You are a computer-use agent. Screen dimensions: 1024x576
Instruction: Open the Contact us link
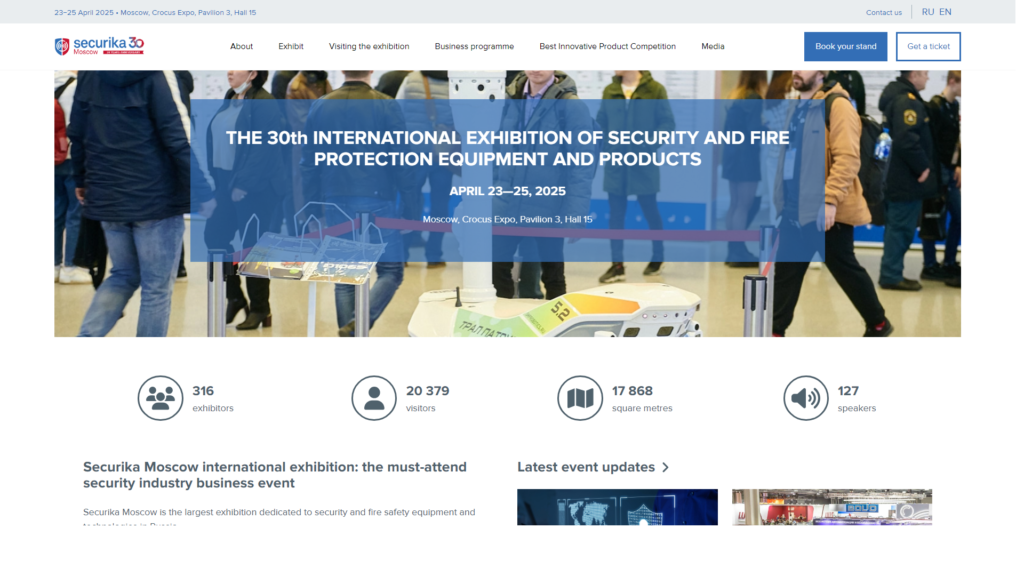click(x=884, y=12)
